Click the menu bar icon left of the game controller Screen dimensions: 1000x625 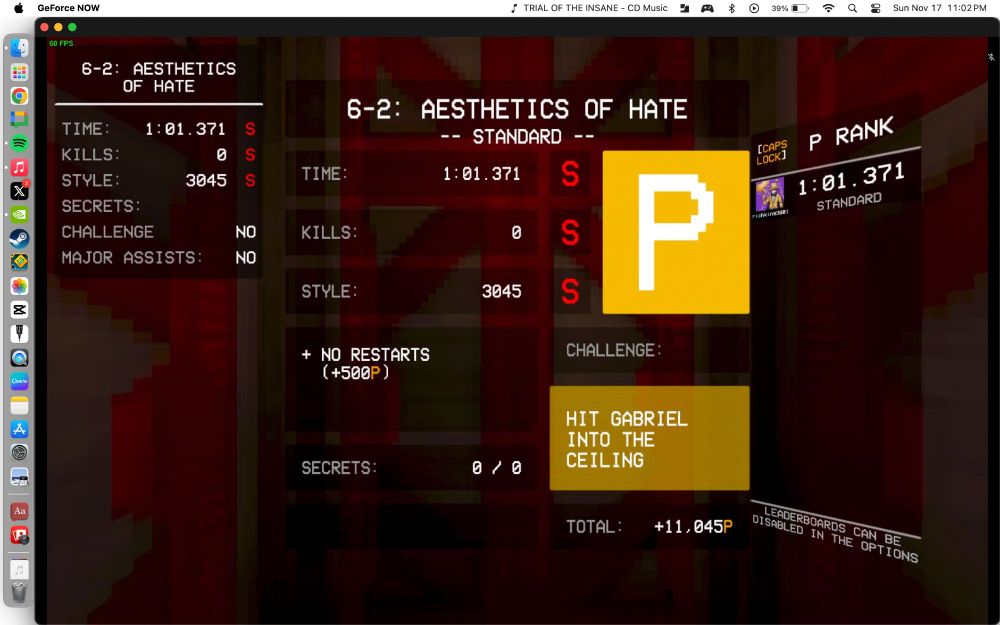[684, 8]
